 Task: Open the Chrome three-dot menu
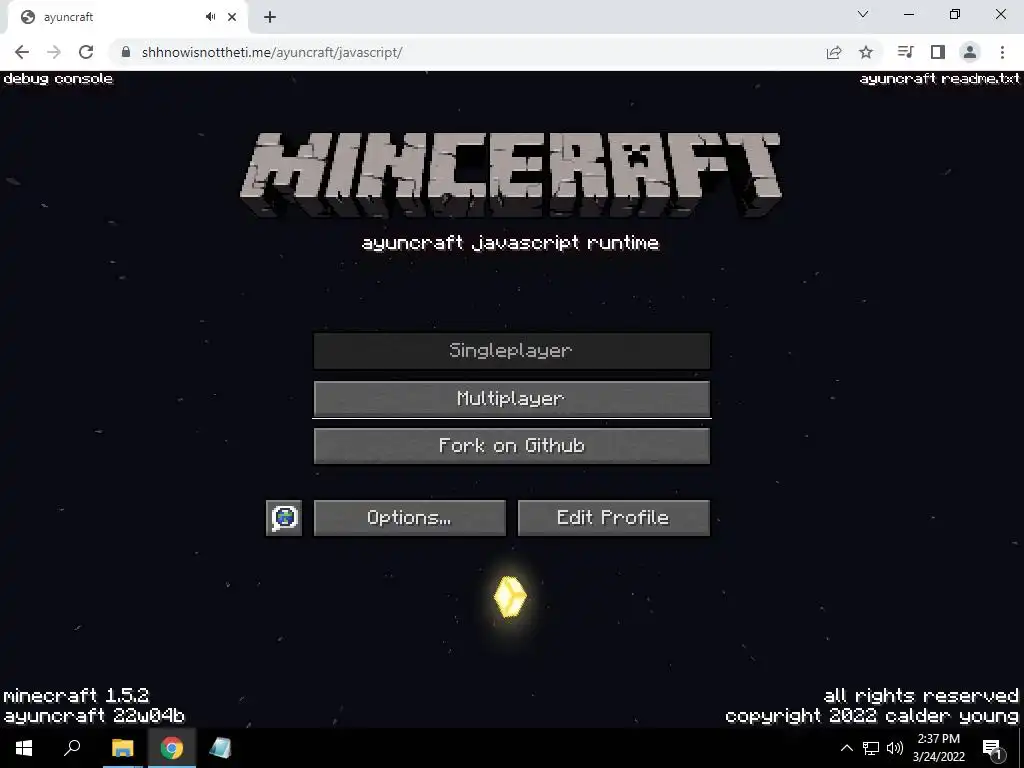pos(1002,52)
